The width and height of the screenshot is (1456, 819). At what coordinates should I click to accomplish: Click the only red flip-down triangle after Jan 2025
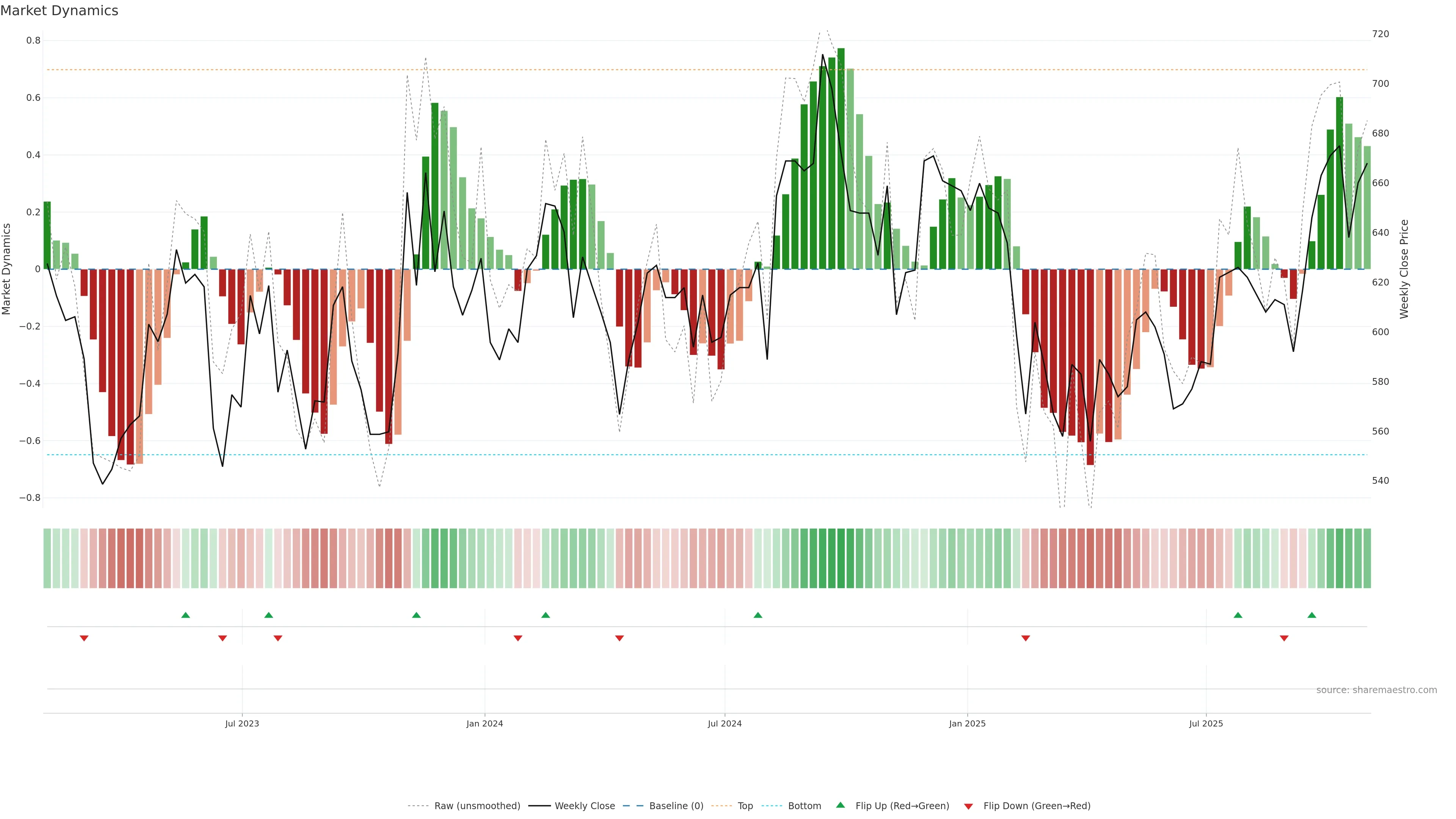point(1026,638)
